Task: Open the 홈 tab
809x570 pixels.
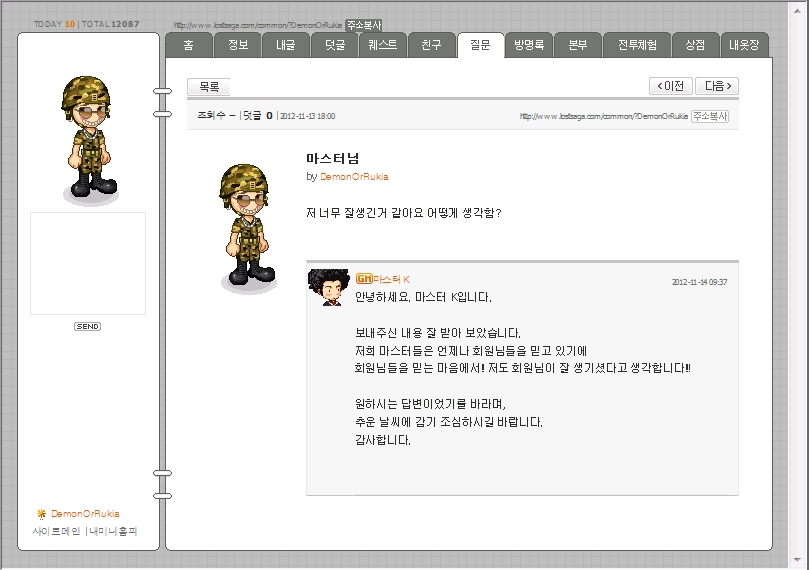Action: 189,45
